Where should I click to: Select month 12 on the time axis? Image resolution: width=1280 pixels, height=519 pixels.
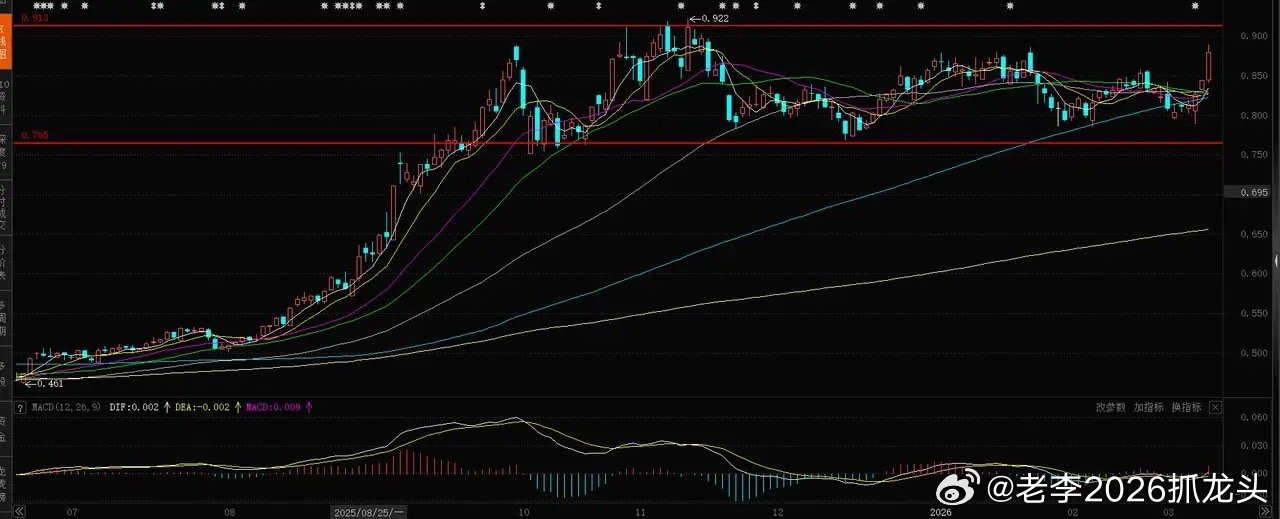(777, 512)
